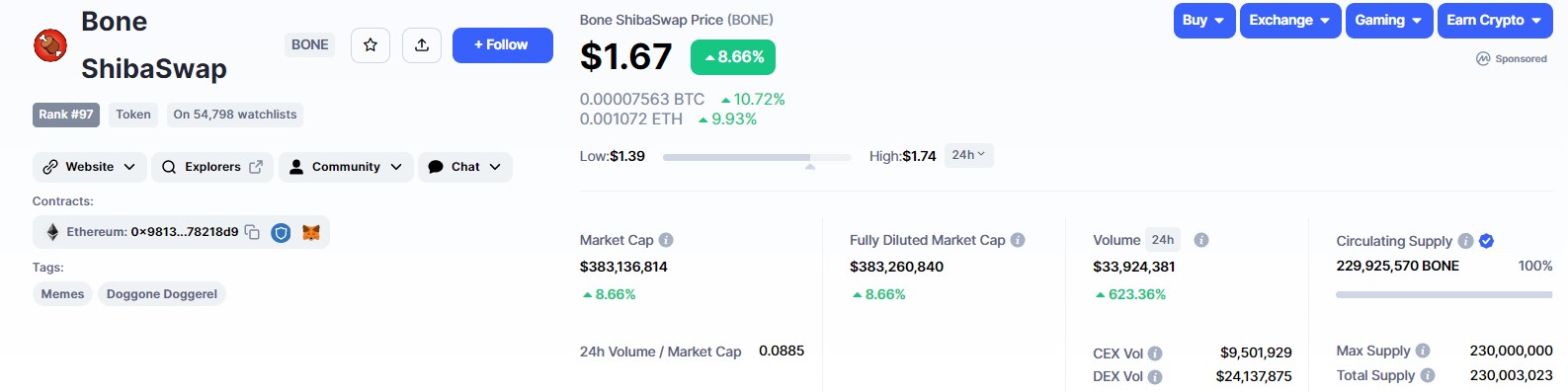Open the Chat dropdown
The width and height of the screenshot is (1568, 392).
click(x=465, y=167)
